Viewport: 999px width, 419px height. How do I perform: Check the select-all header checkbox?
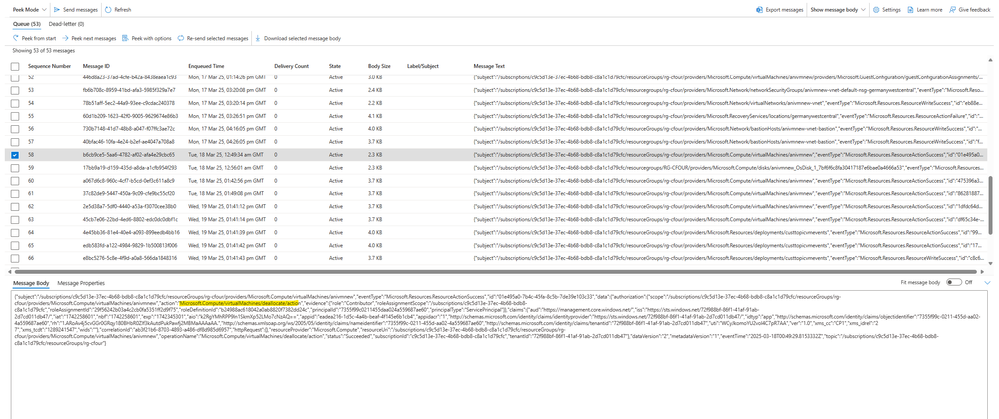pyautogui.click(x=15, y=66)
